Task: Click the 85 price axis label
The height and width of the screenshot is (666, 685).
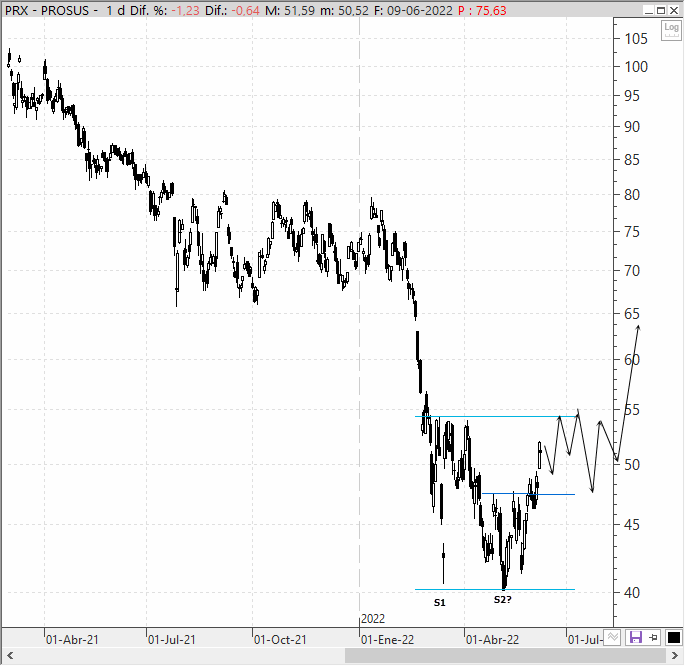Action: [x=632, y=160]
